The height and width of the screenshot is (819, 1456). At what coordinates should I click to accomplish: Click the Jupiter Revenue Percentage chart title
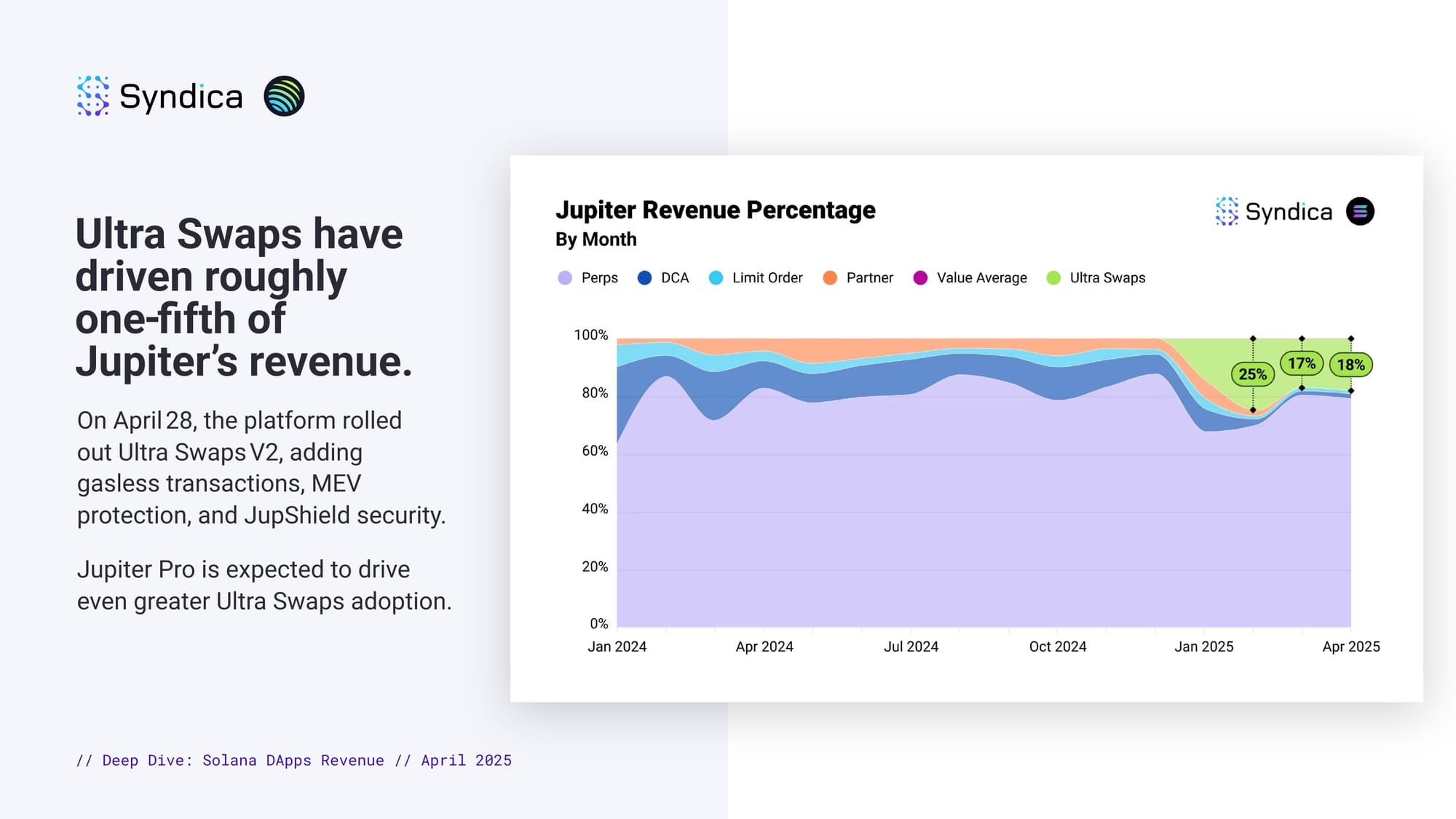pyautogui.click(x=715, y=210)
